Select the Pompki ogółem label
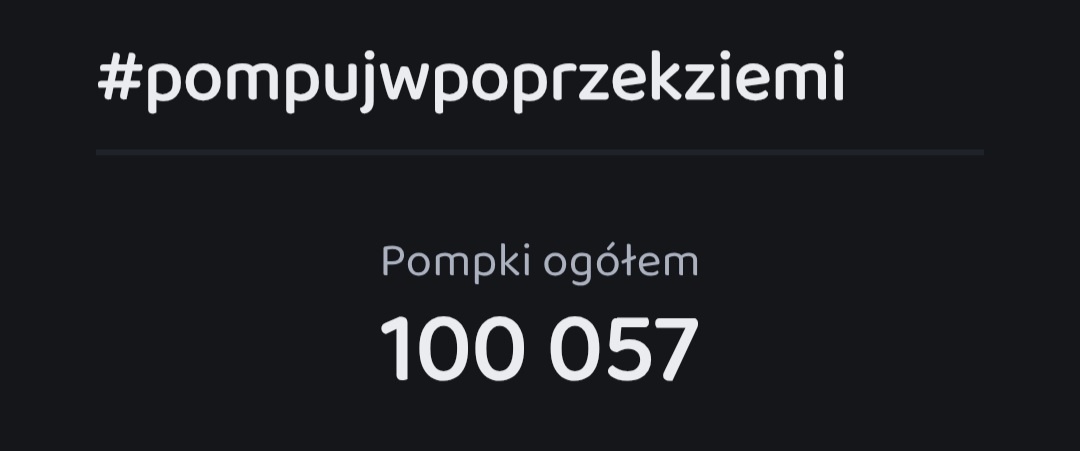1080x451 pixels. coord(539,262)
